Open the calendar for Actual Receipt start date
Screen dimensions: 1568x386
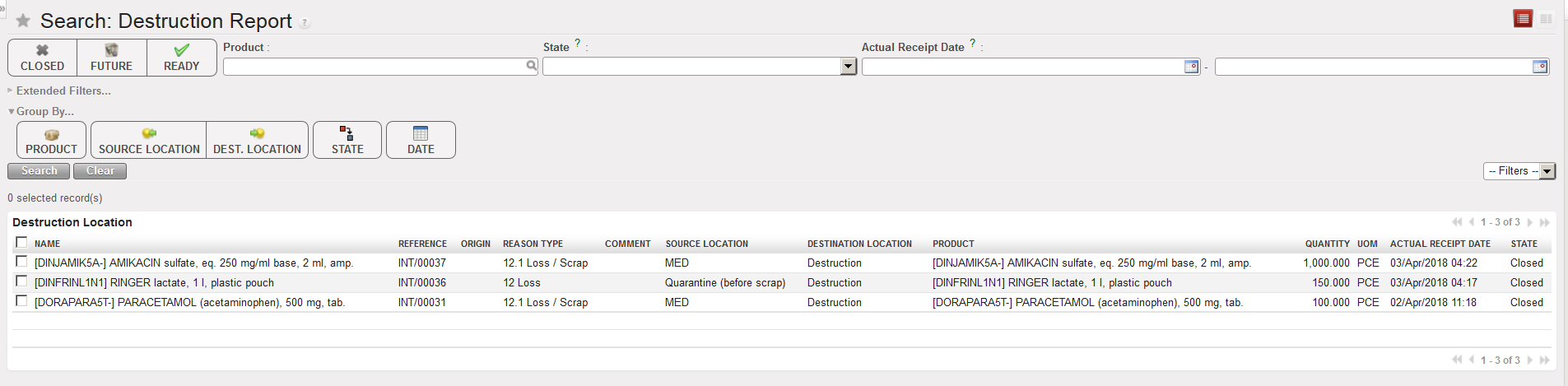click(x=1191, y=67)
